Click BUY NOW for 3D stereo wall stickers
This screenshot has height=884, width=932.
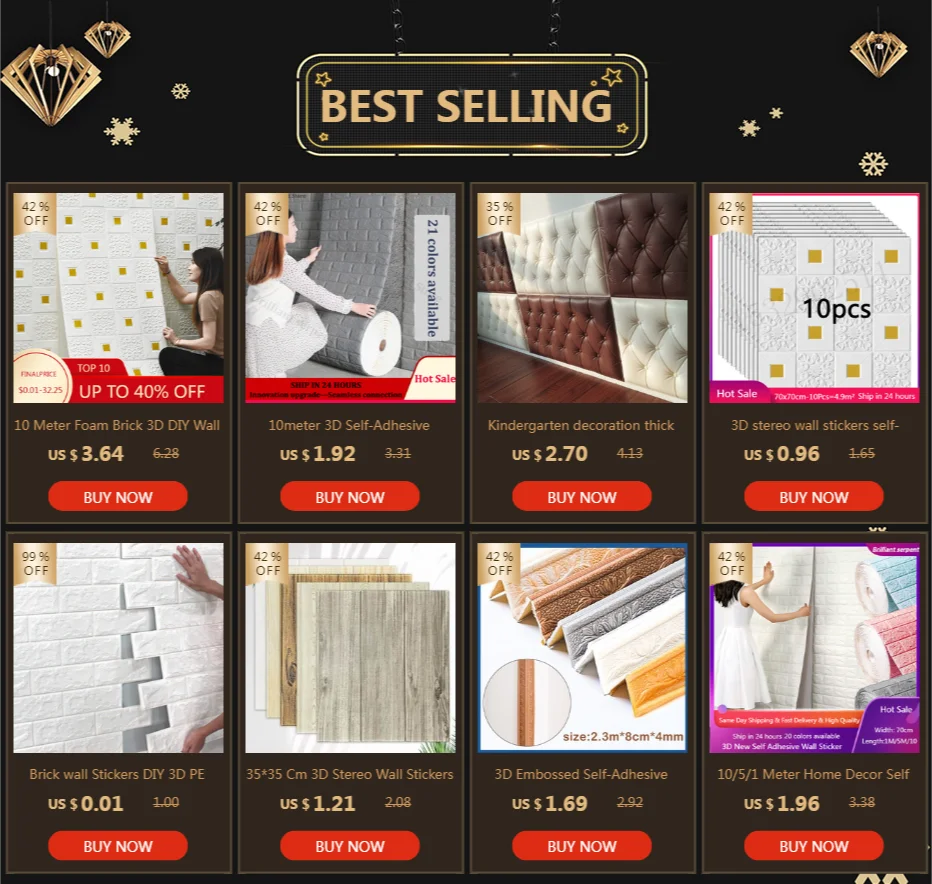tap(814, 496)
